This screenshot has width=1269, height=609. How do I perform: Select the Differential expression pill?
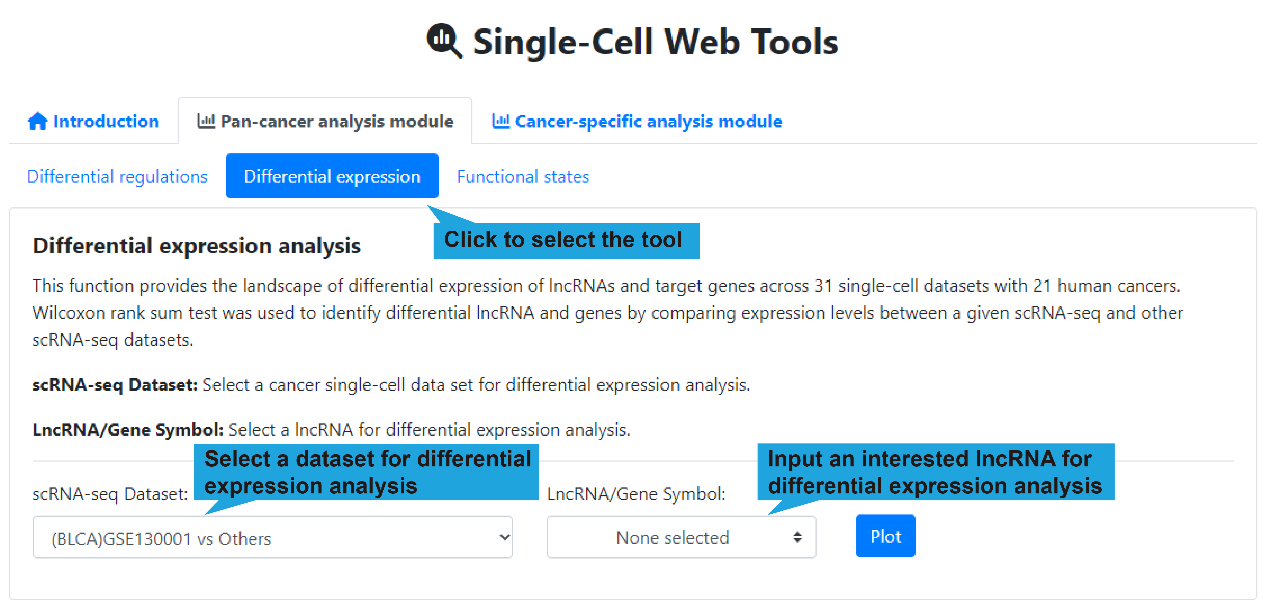(332, 177)
